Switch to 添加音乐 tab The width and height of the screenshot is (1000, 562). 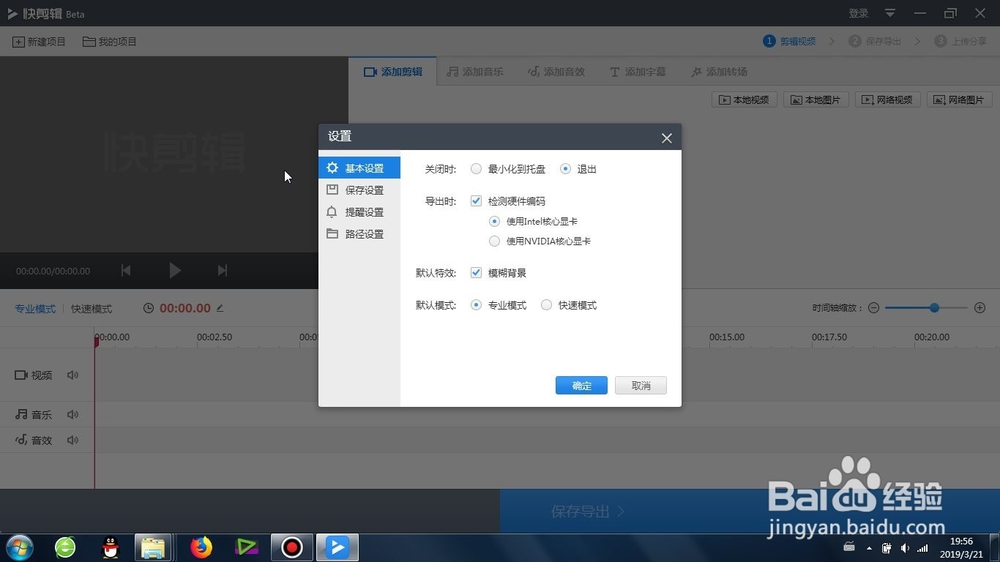(475, 71)
